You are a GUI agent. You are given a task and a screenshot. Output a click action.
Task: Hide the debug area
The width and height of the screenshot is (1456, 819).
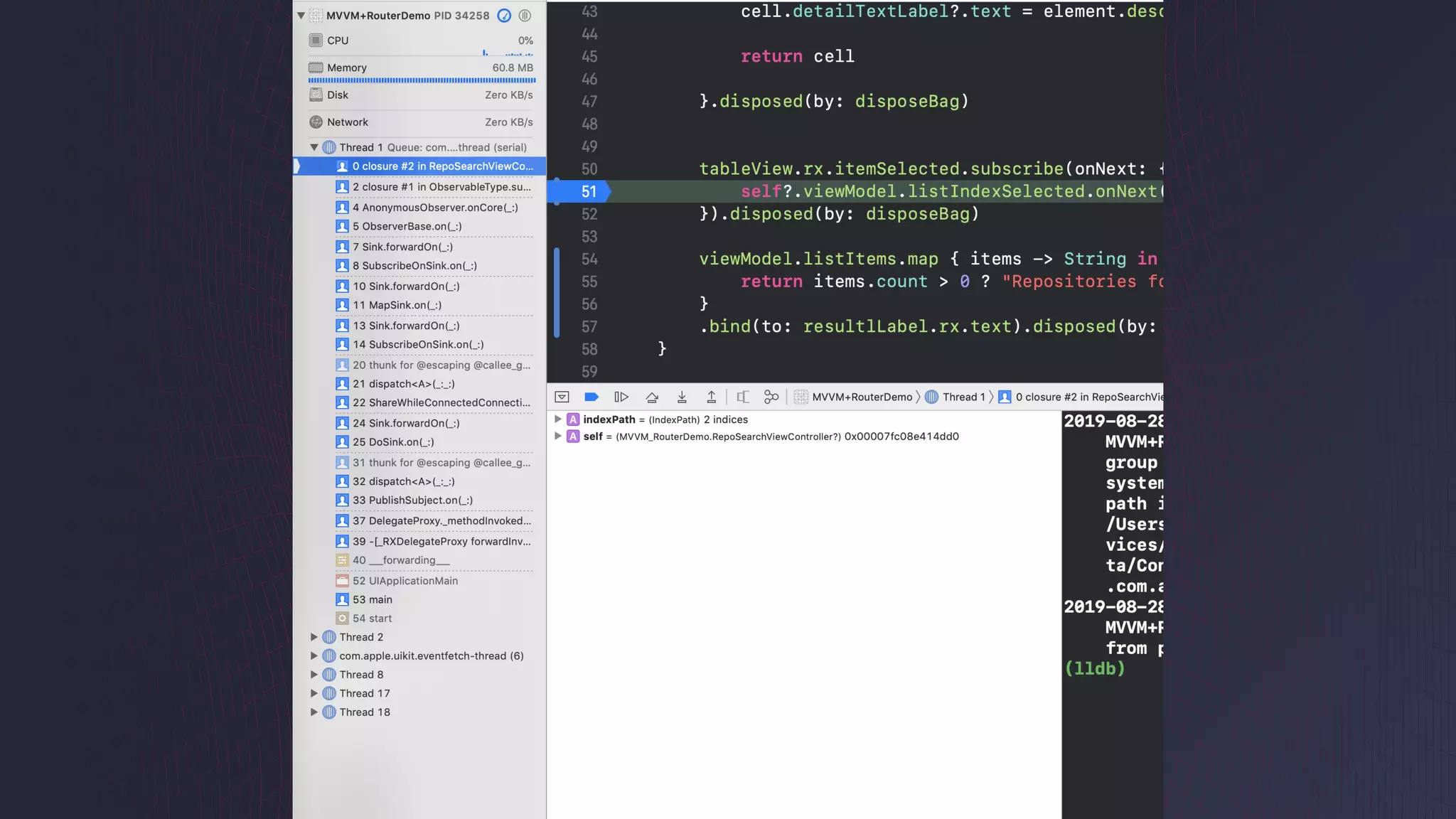[562, 397]
